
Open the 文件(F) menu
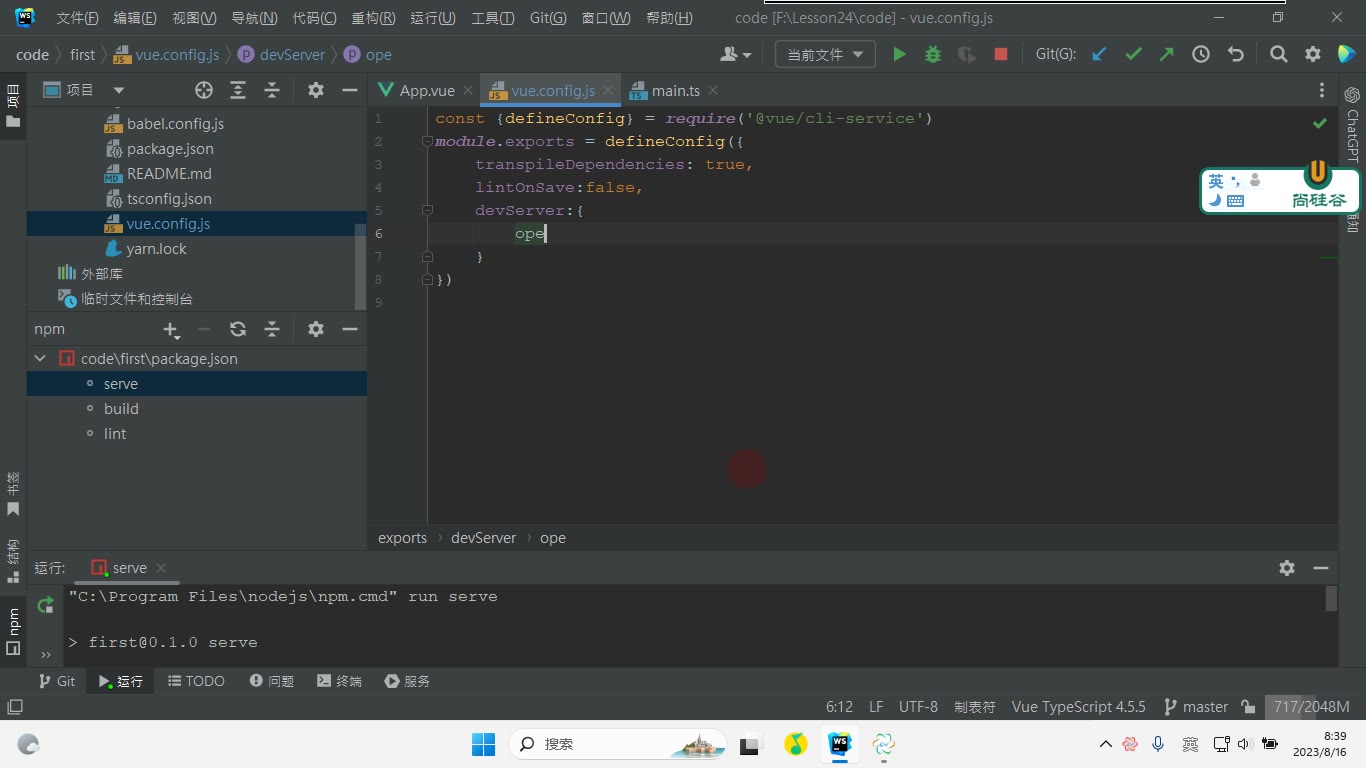77,18
